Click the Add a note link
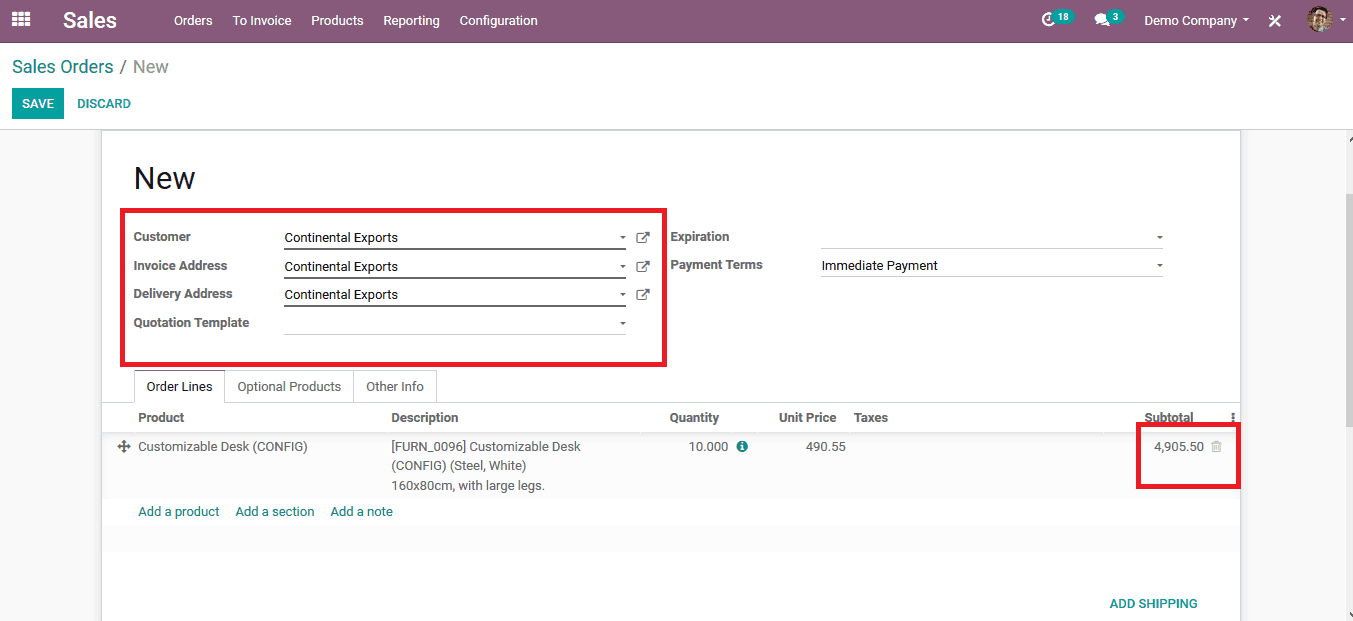1353x621 pixels. point(362,512)
